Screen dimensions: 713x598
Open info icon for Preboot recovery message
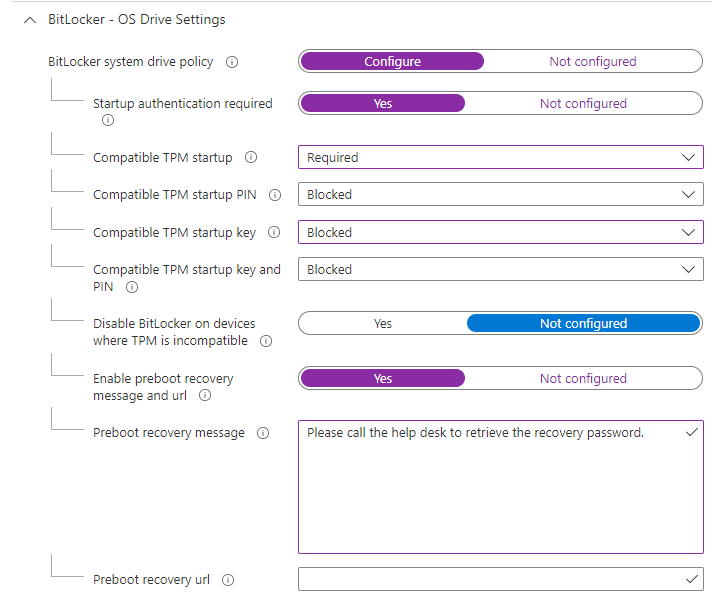pos(263,433)
